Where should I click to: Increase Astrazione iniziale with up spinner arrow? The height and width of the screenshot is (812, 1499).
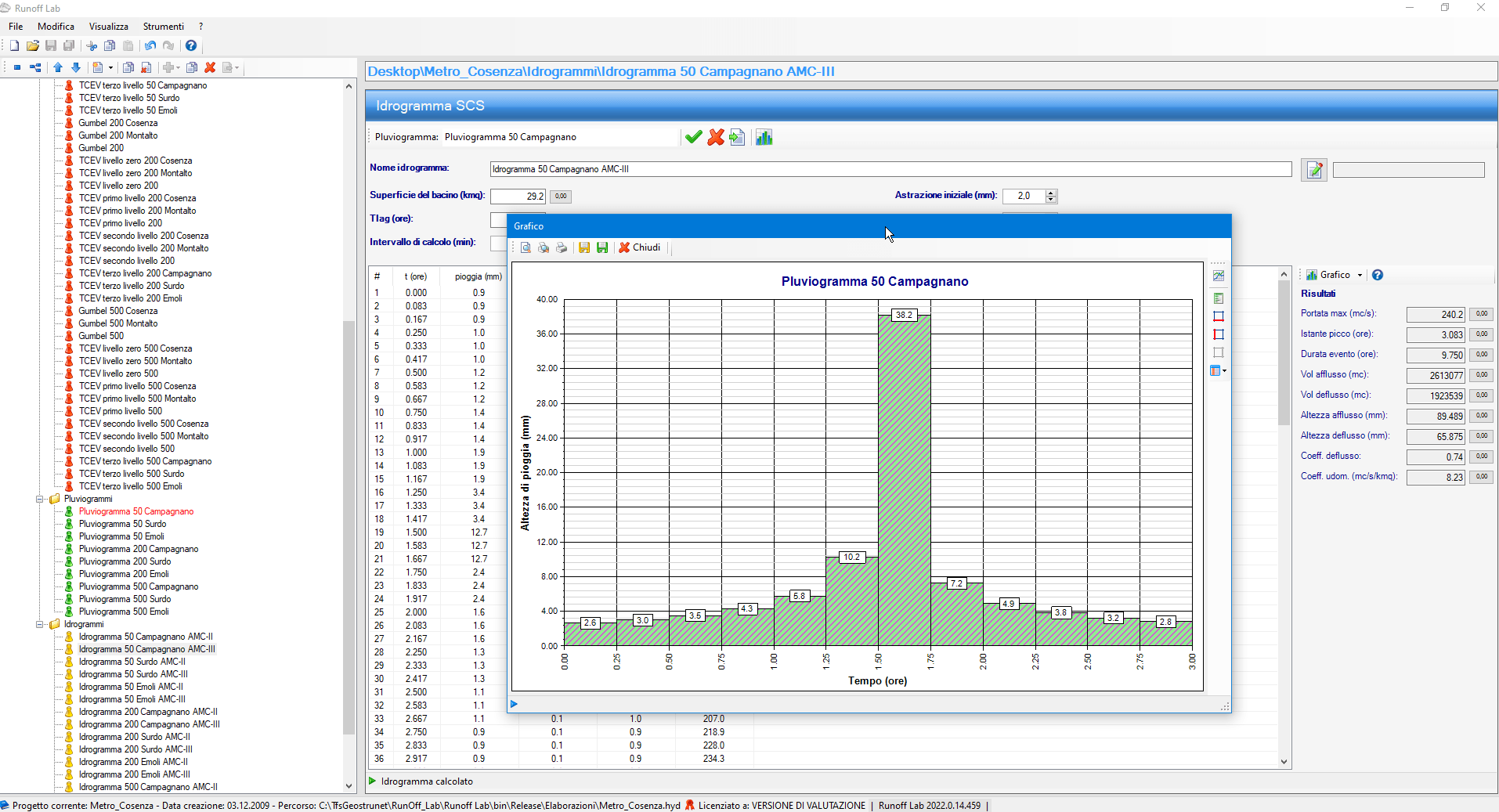(x=1051, y=193)
